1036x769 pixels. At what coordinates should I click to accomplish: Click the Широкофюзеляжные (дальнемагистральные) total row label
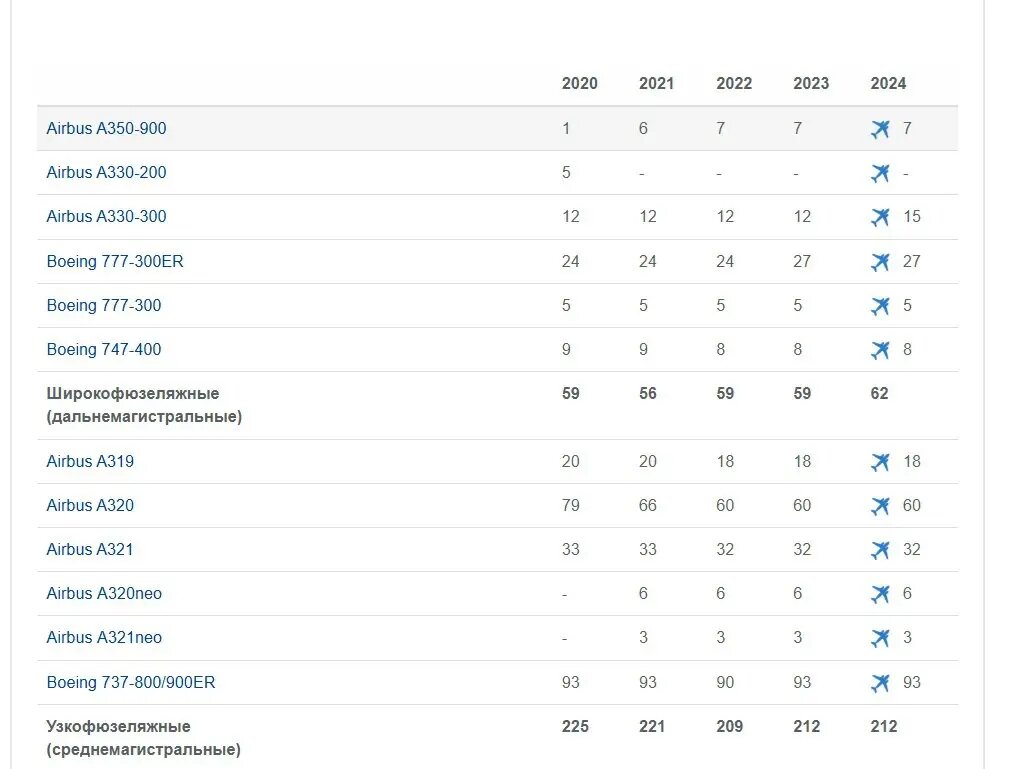coord(144,405)
